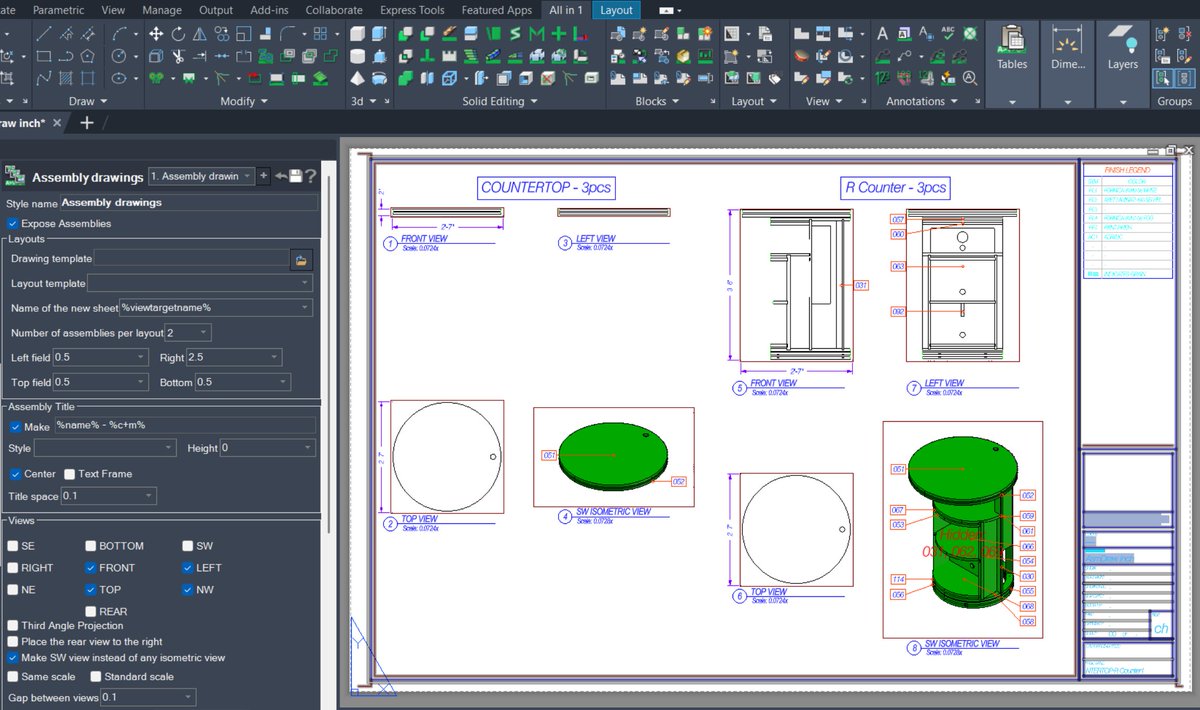Open the Name of the new sheet dropdown
The image size is (1200, 710).
coord(216,308)
